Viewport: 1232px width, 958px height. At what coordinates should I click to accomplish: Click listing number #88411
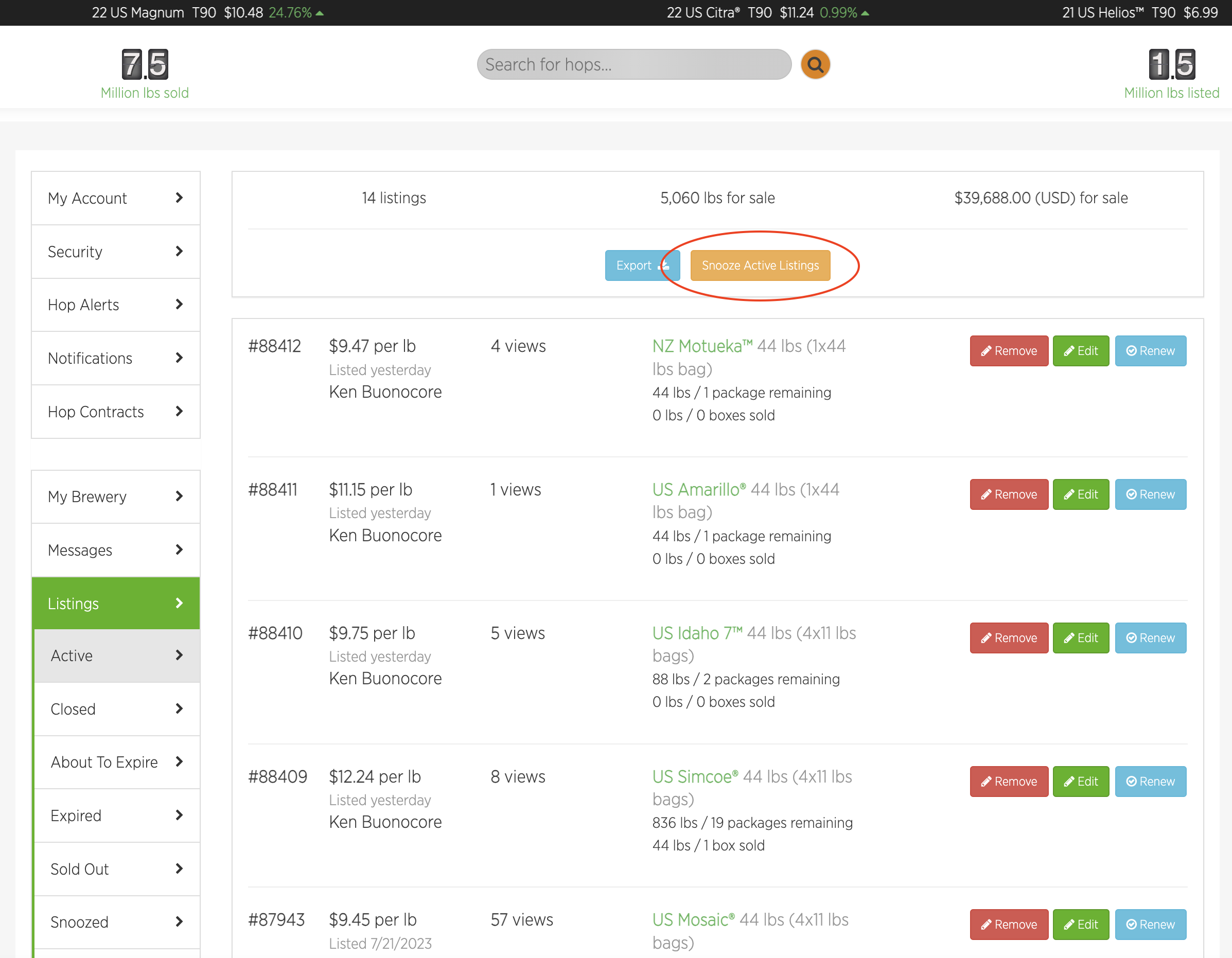tap(273, 489)
